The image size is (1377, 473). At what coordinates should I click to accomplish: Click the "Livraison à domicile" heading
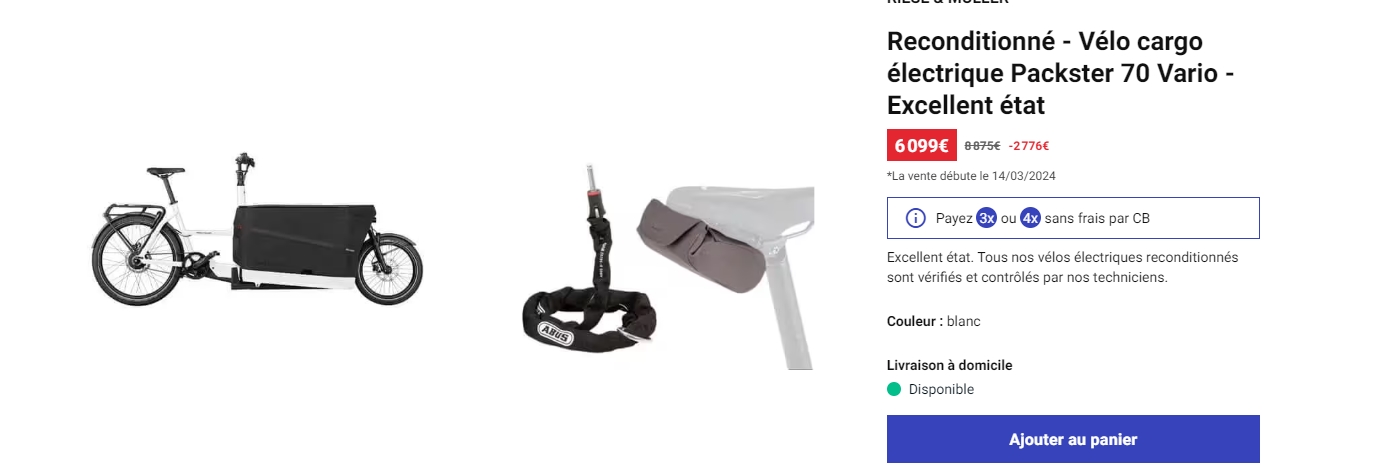[949, 365]
